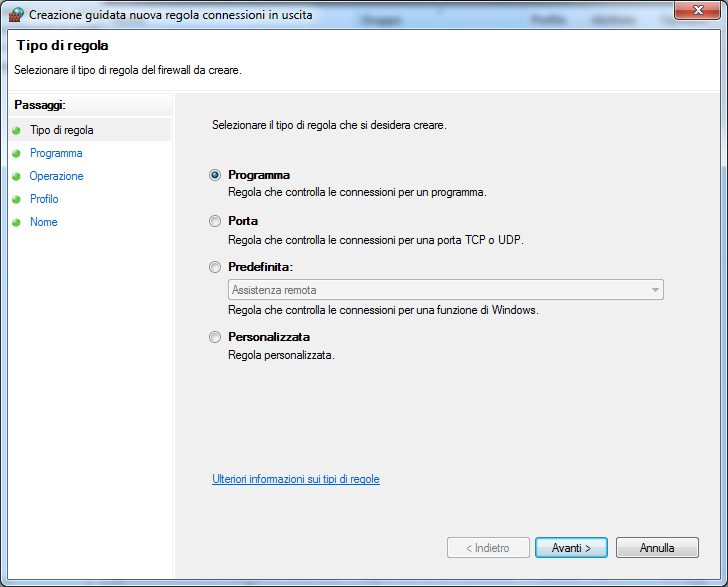The image size is (728, 587).
Task: Click green bullet beside Tipo di regola
Action: coord(16,131)
